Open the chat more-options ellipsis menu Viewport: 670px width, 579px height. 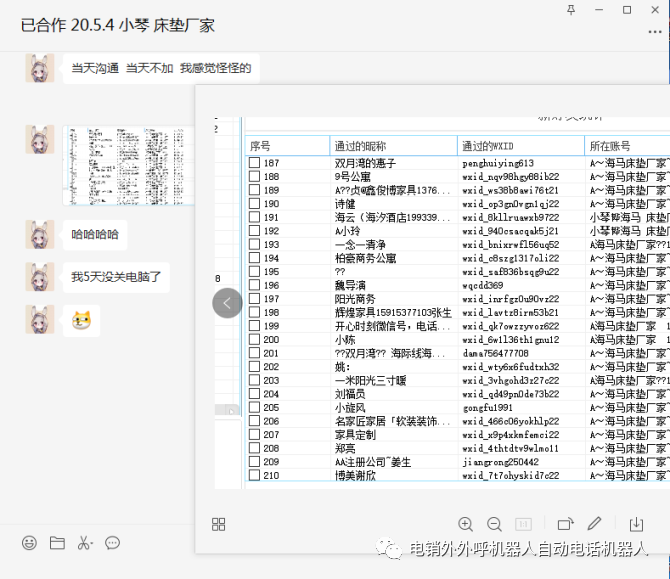(655, 32)
